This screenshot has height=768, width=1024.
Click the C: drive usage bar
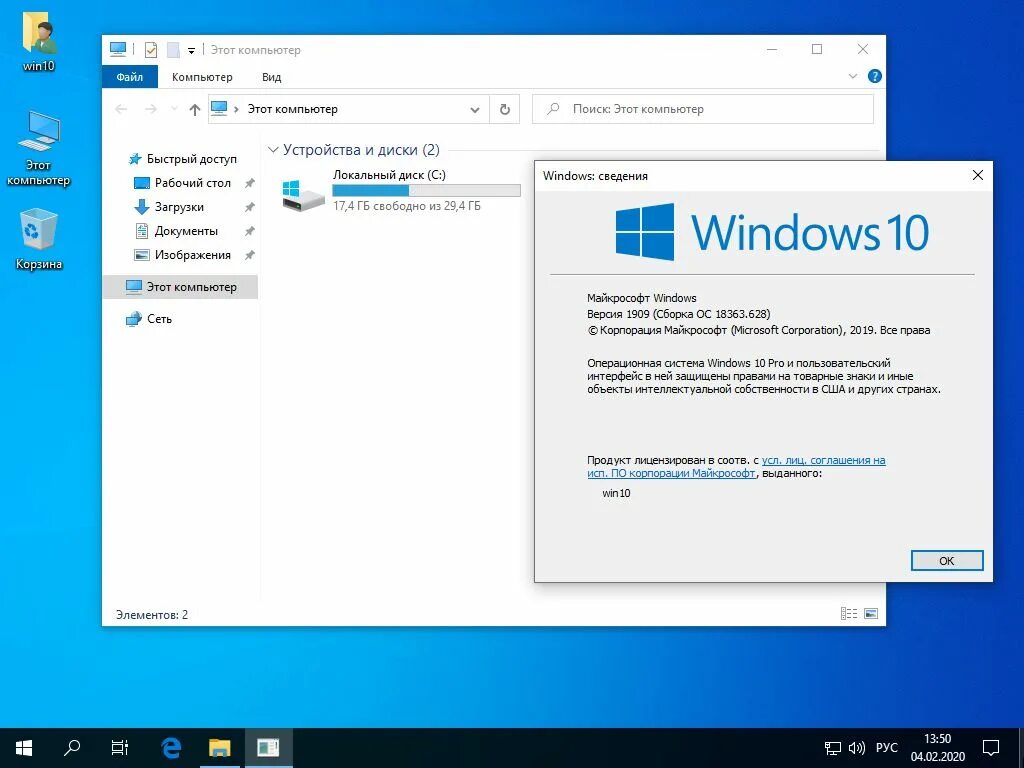(426, 191)
